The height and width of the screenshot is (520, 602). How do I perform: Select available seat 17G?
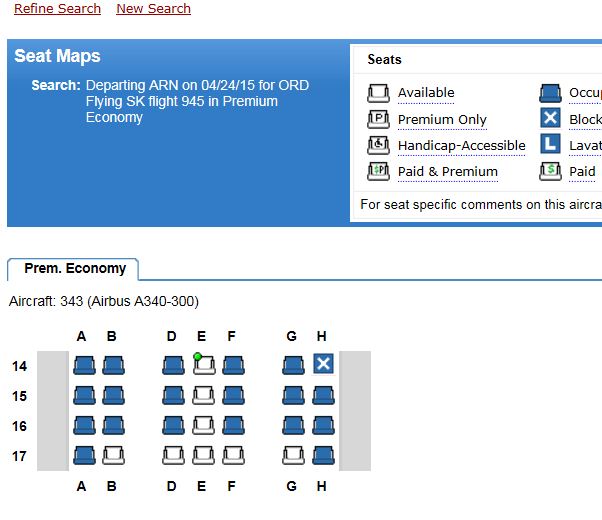tap(293, 456)
